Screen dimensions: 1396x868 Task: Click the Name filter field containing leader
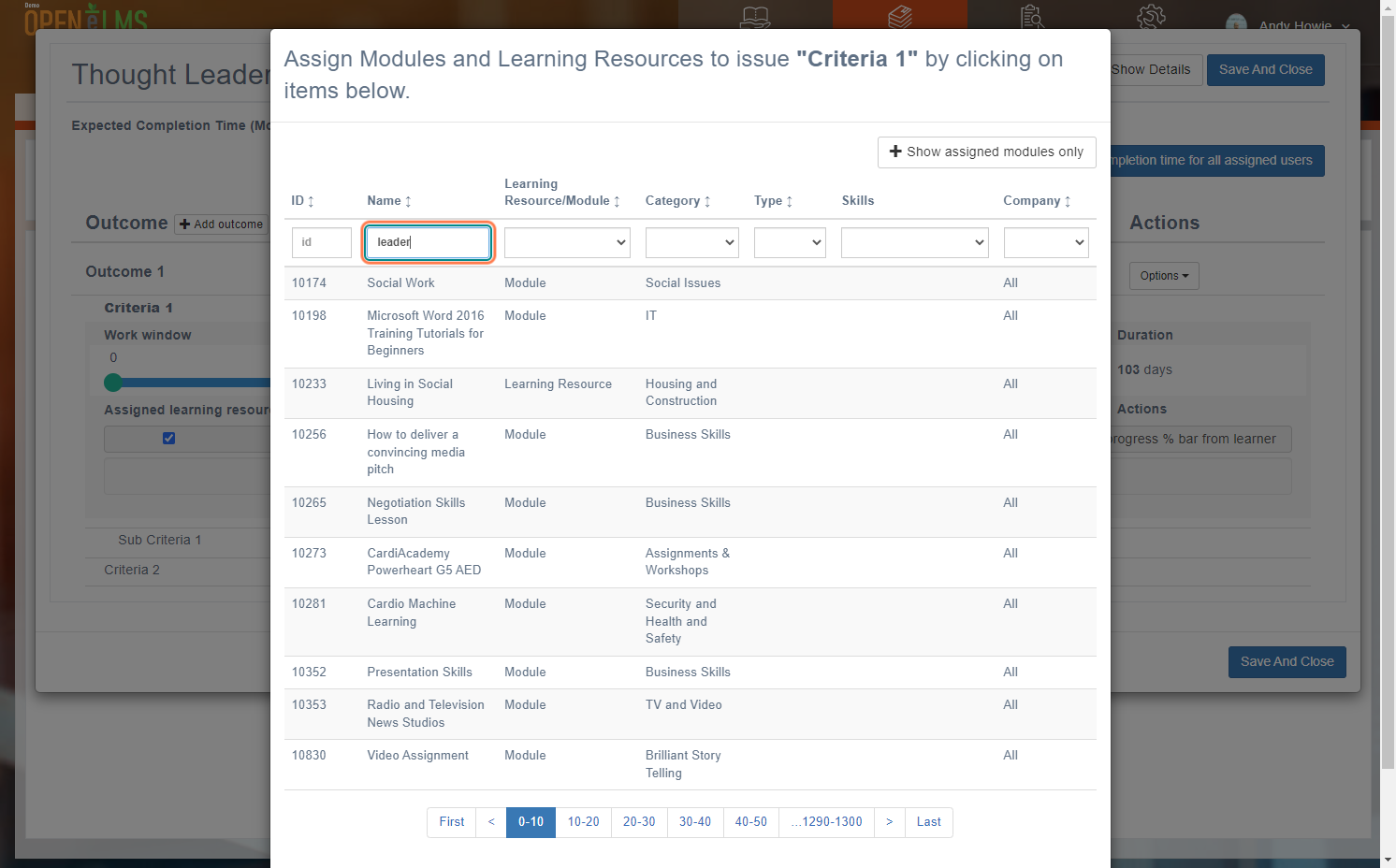click(428, 242)
